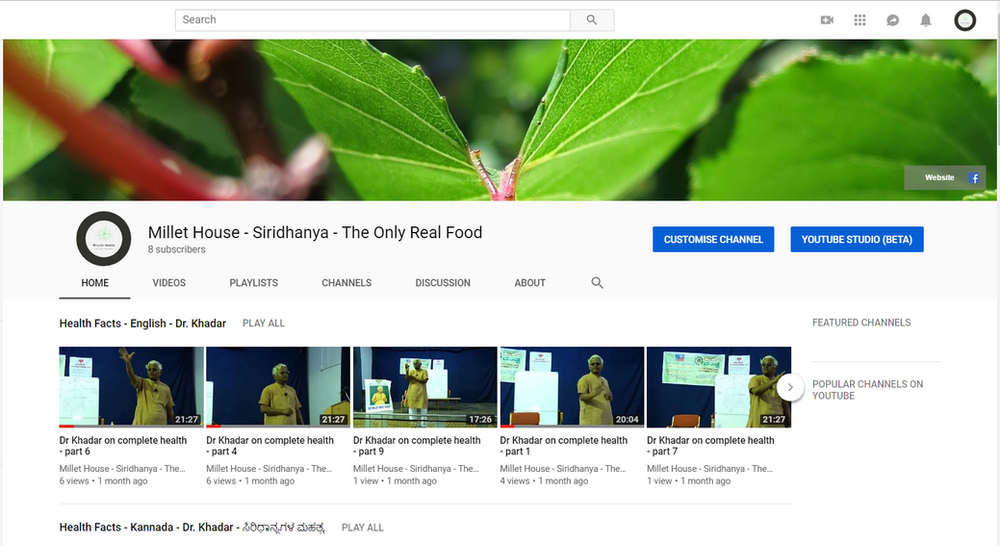Open YouTube Studio (Beta)
The width and height of the screenshot is (1000, 546).
(x=857, y=239)
